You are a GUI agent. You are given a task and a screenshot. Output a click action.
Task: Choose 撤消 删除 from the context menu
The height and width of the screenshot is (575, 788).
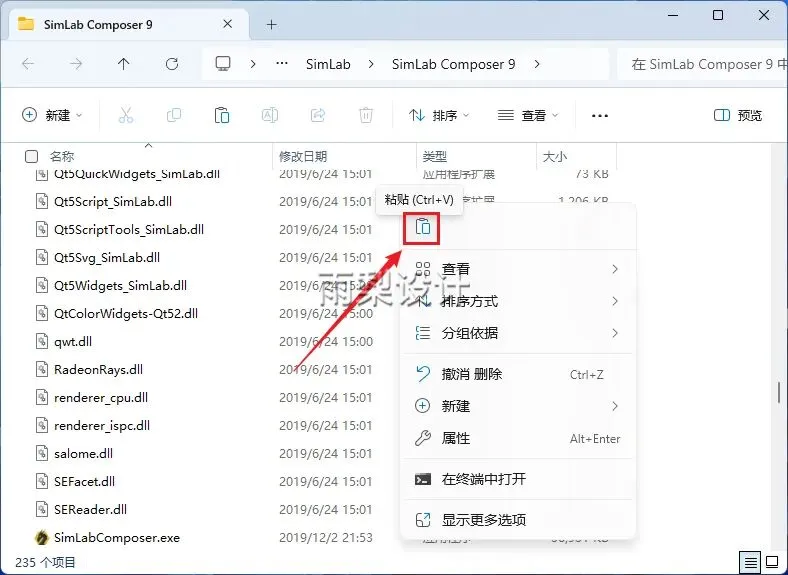[518, 374]
